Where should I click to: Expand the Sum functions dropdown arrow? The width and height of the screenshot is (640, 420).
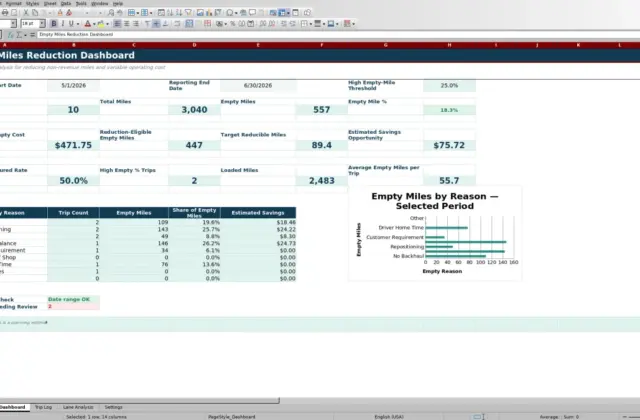25,35
